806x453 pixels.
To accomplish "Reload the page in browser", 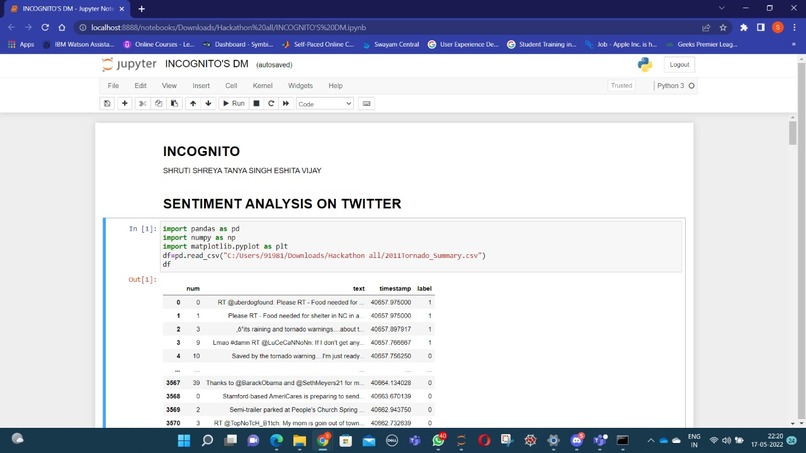I will 45,28.
